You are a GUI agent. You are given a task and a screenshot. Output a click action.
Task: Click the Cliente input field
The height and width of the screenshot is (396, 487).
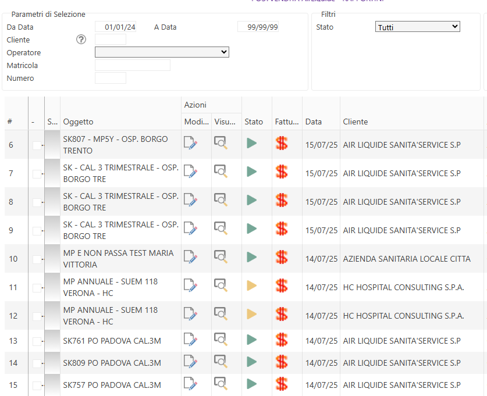click(110, 39)
